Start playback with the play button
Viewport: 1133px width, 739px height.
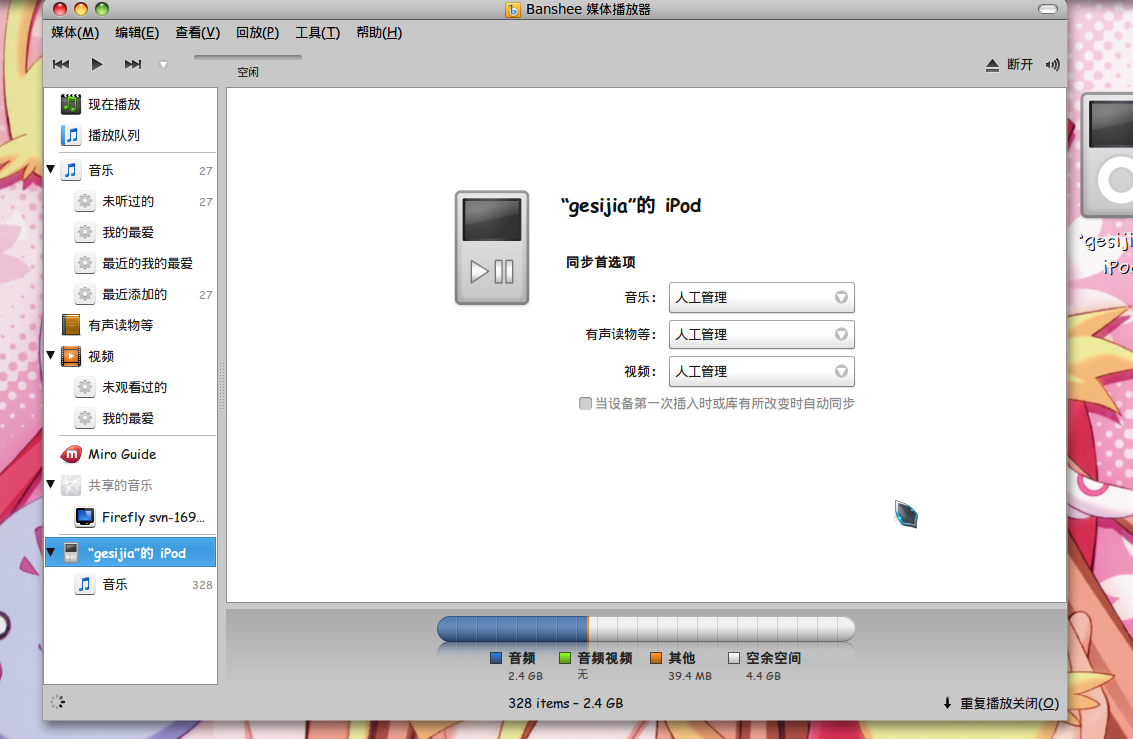pos(97,64)
